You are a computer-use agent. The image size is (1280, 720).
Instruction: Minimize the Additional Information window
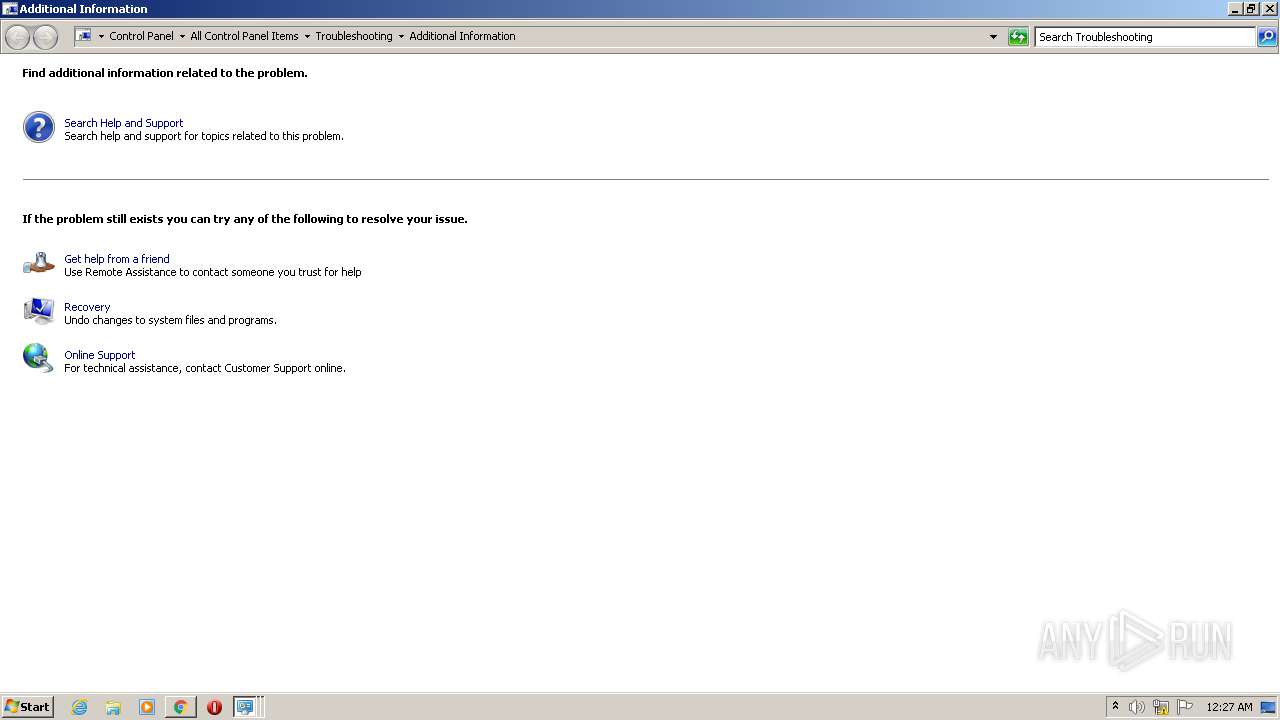pos(1235,9)
